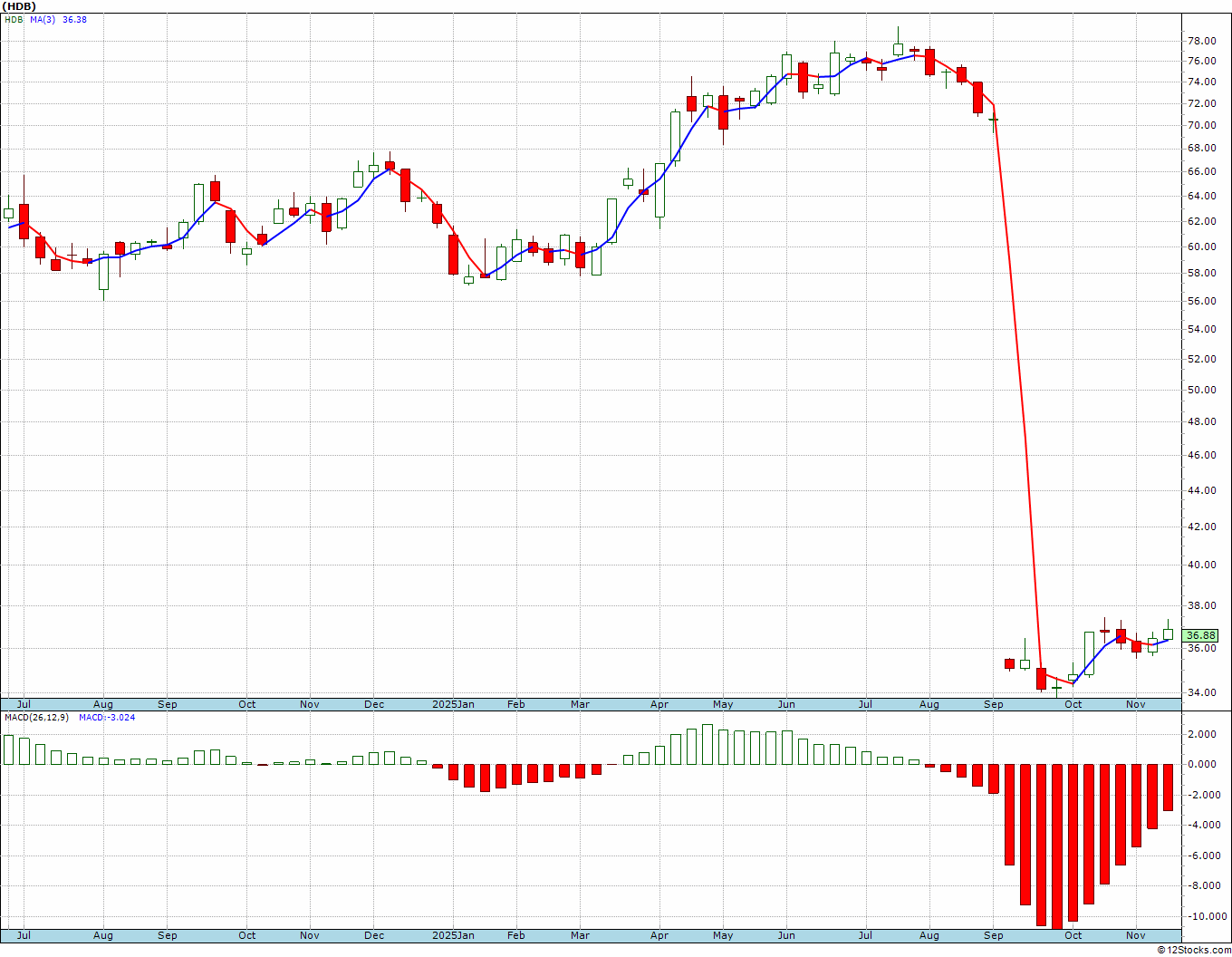Click the MA(3) moving average legend
This screenshot has height=957, width=1232.
[43, 19]
